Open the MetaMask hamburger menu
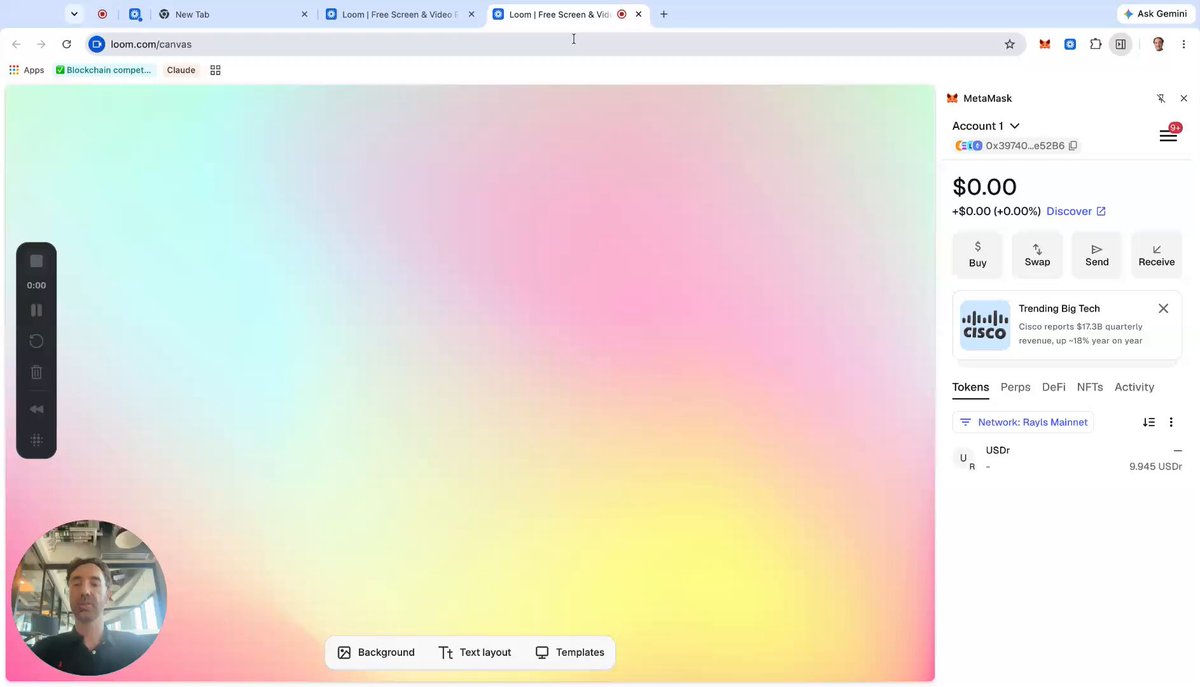Screen dimensions: 1200x687 (x=1168, y=135)
